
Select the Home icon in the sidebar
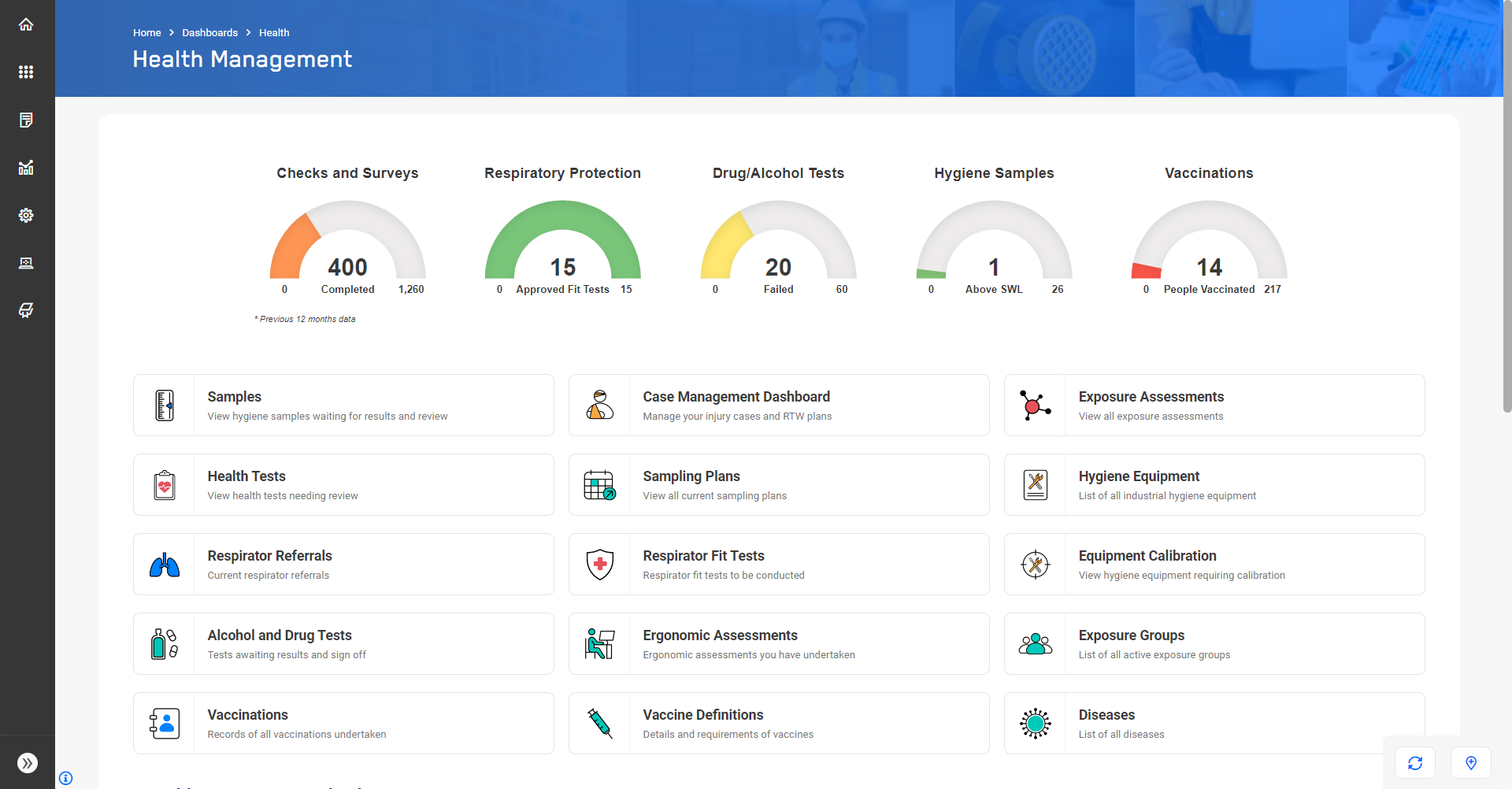click(26, 24)
